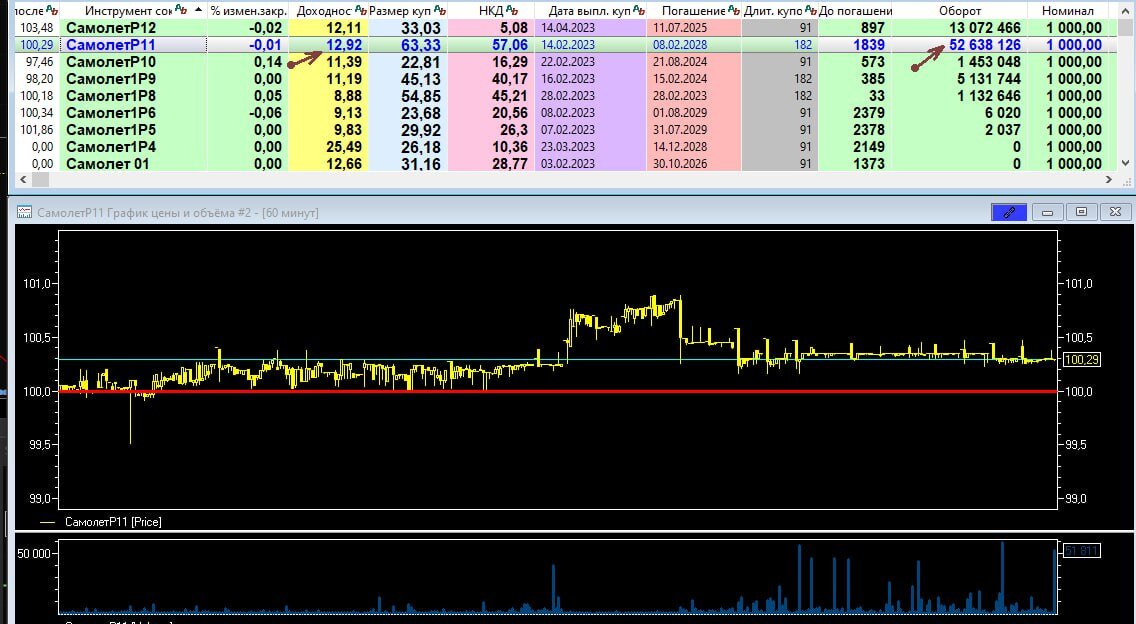Screen dimensions: 1136x624
Task: Maximize the СамолетР11 chart window
Action: 1082,212
